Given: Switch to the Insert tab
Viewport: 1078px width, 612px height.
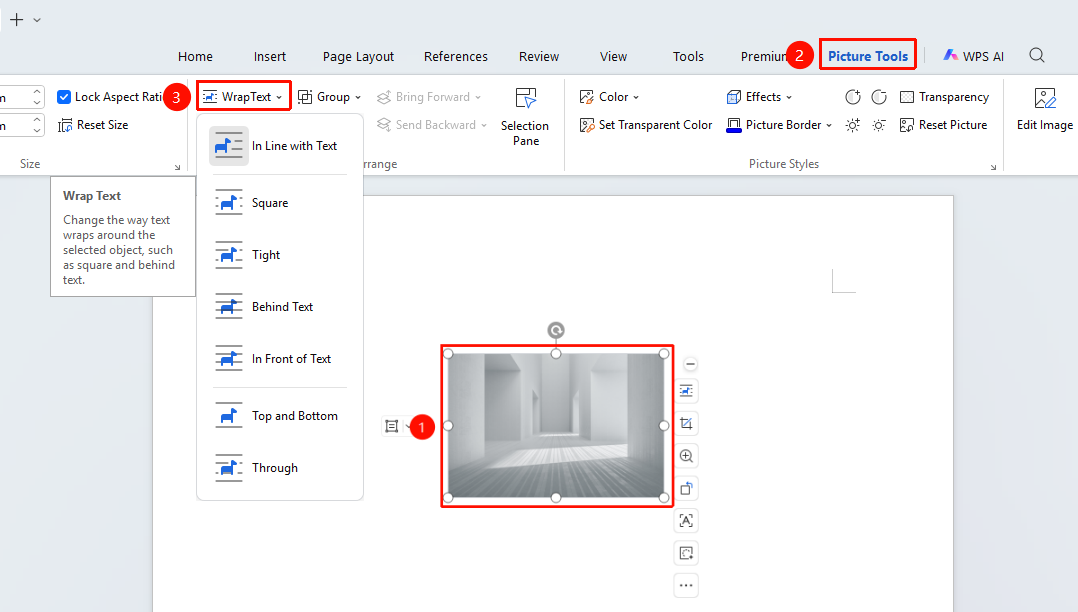Looking at the screenshot, I should point(270,56).
